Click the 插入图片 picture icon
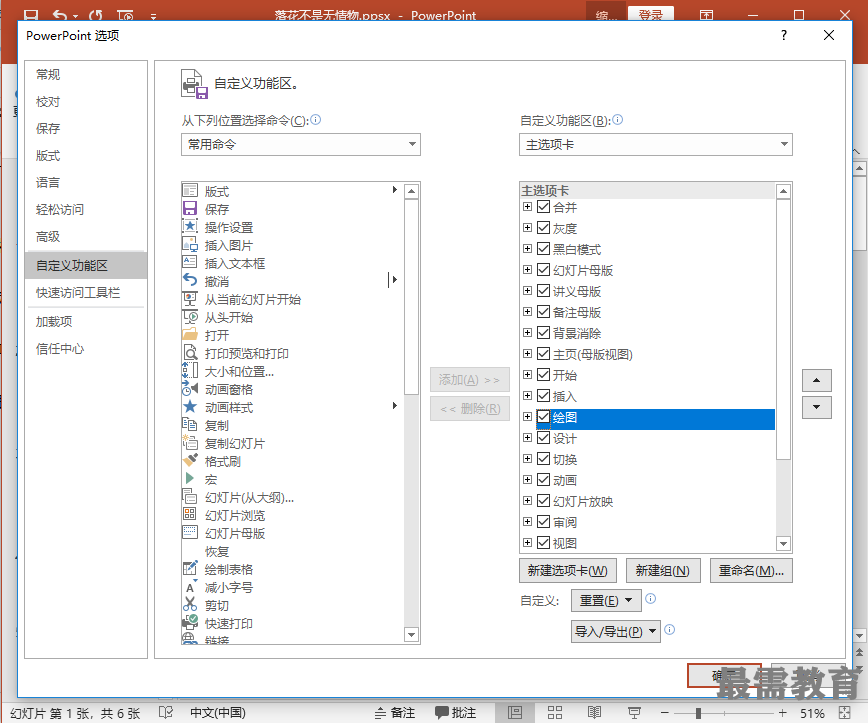Viewport: 868px width, 723px height. [190, 245]
